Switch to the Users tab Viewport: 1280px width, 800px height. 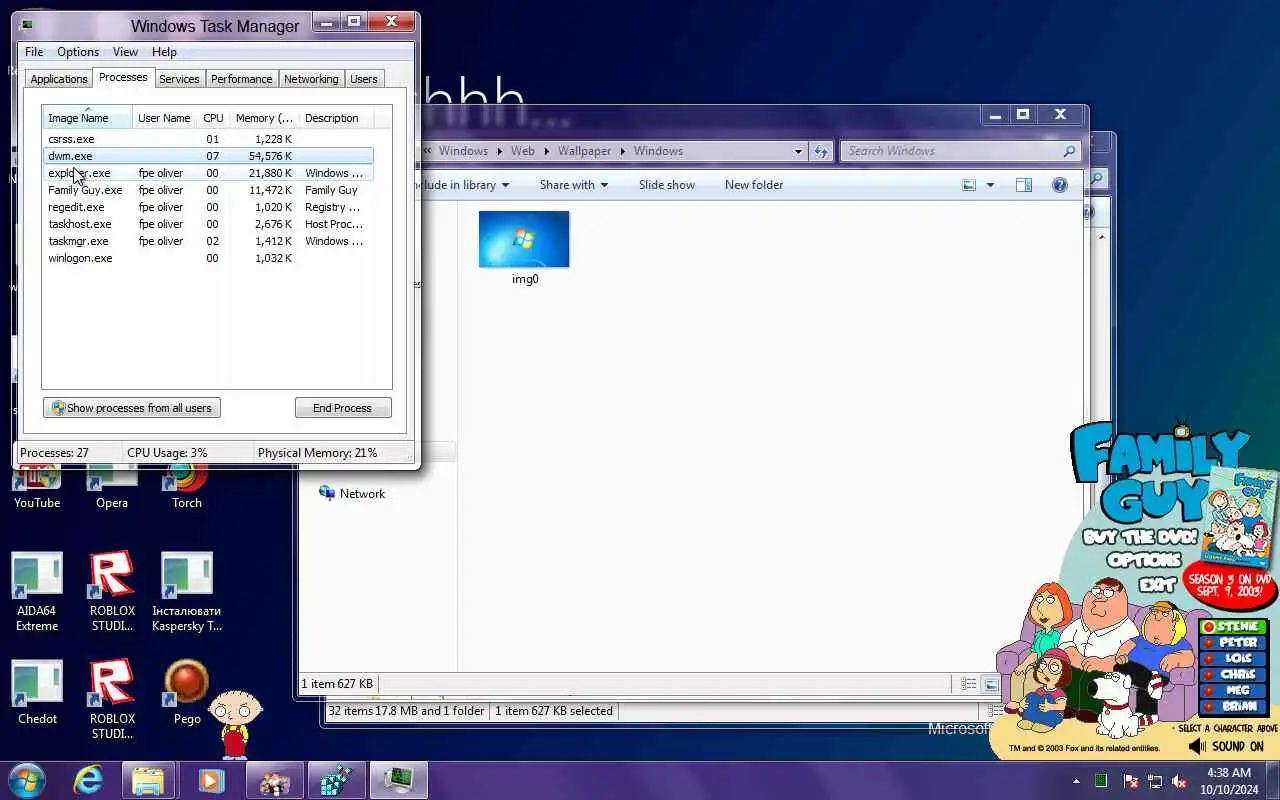pos(364,79)
